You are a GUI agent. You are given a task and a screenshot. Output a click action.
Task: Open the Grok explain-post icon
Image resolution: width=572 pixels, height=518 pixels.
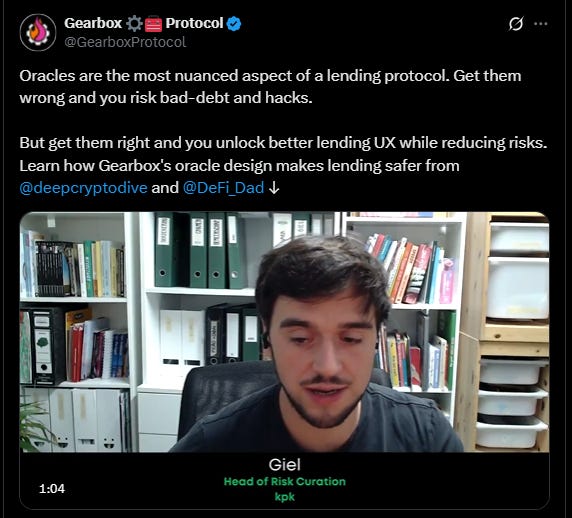pyautogui.click(x=516, y=24)
